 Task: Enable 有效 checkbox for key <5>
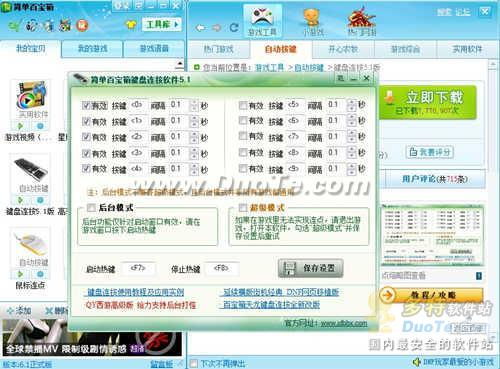pos(243,106)
